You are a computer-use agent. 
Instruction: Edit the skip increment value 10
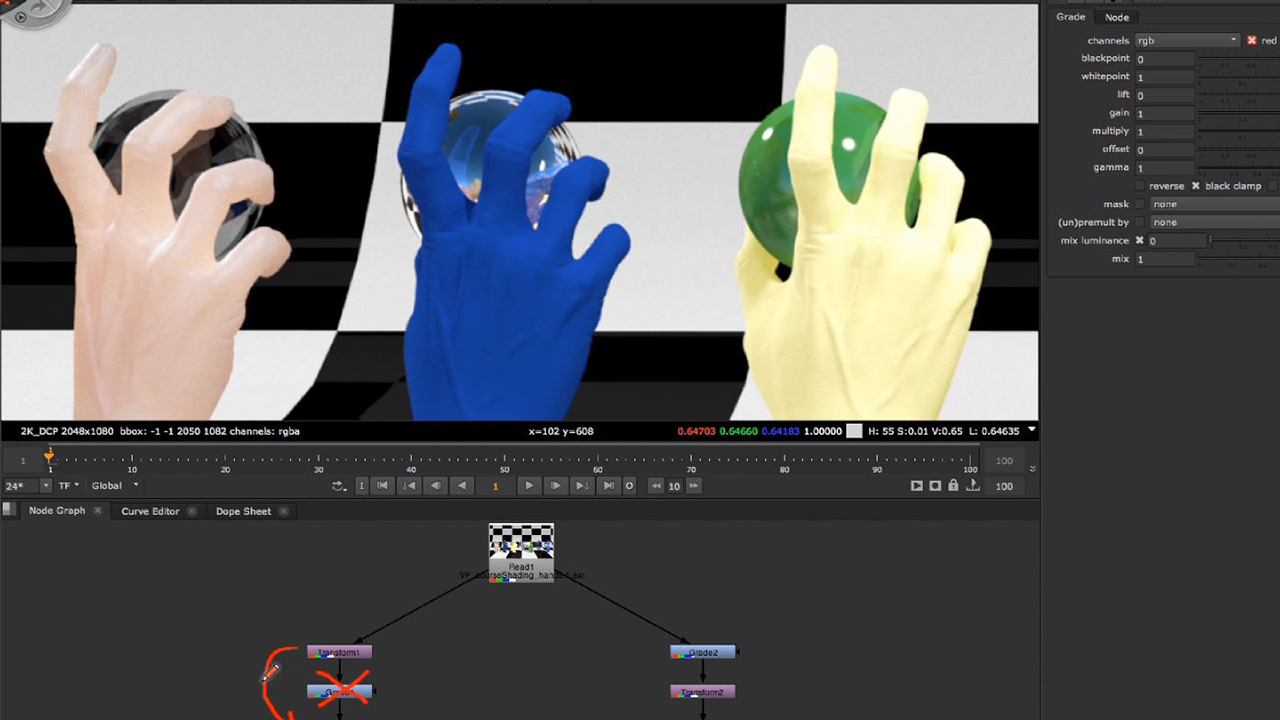point(674,486)
